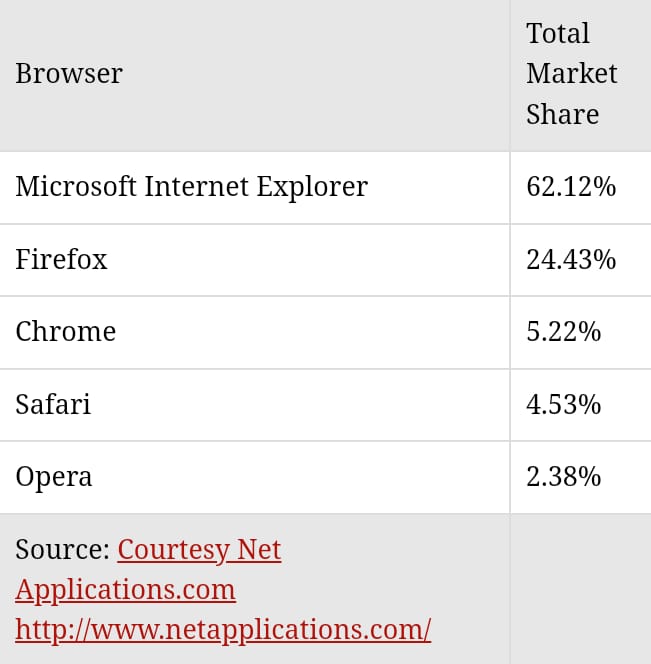The width and height of the screenshot is (651, 664).
Task: Select the 4.53% market share value
Action: tap(563, 405)
